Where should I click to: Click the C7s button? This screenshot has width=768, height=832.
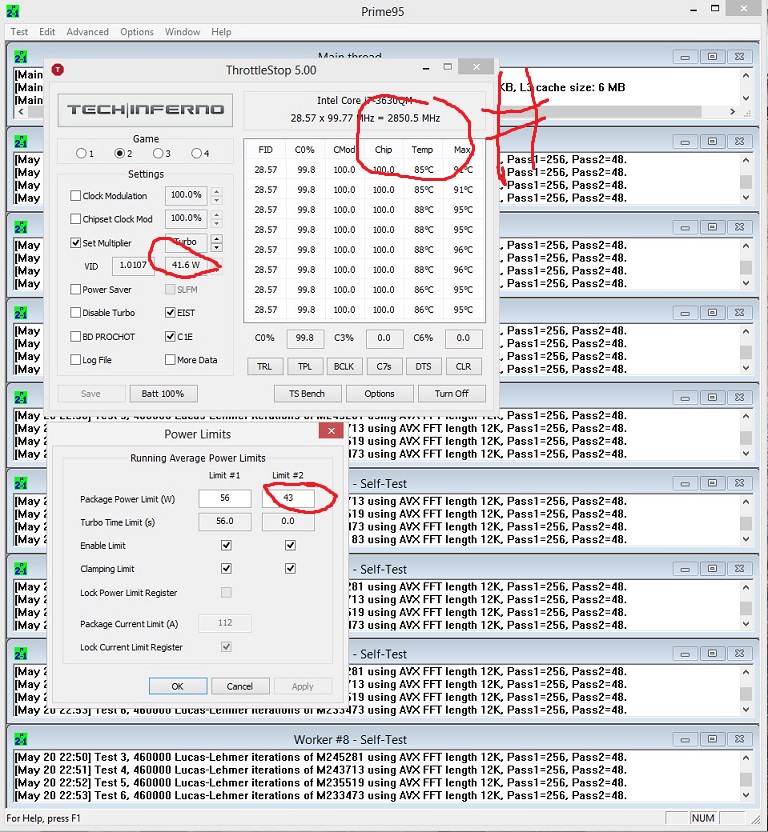384,367
